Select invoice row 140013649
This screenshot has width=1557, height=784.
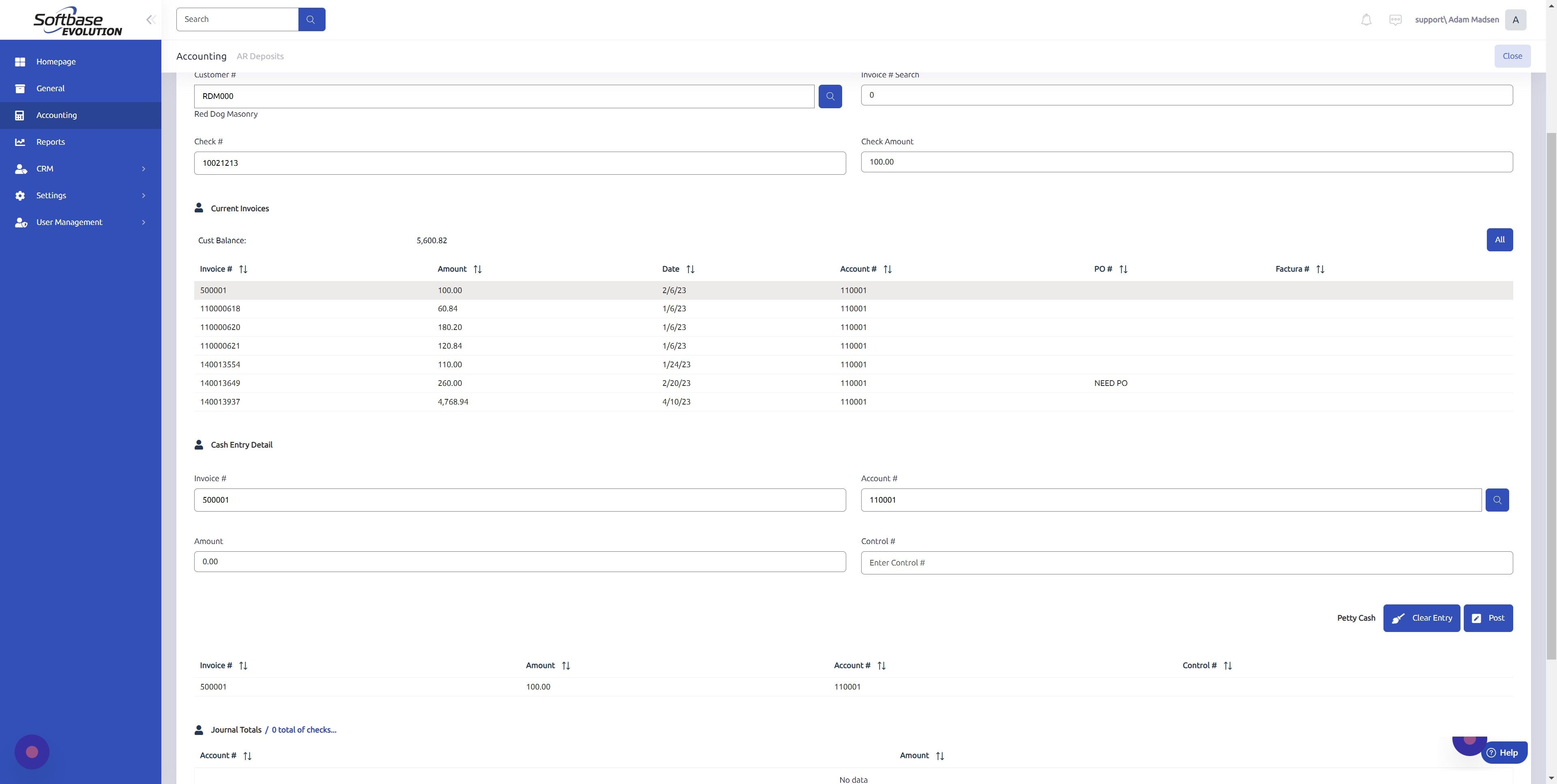[854, 383]
